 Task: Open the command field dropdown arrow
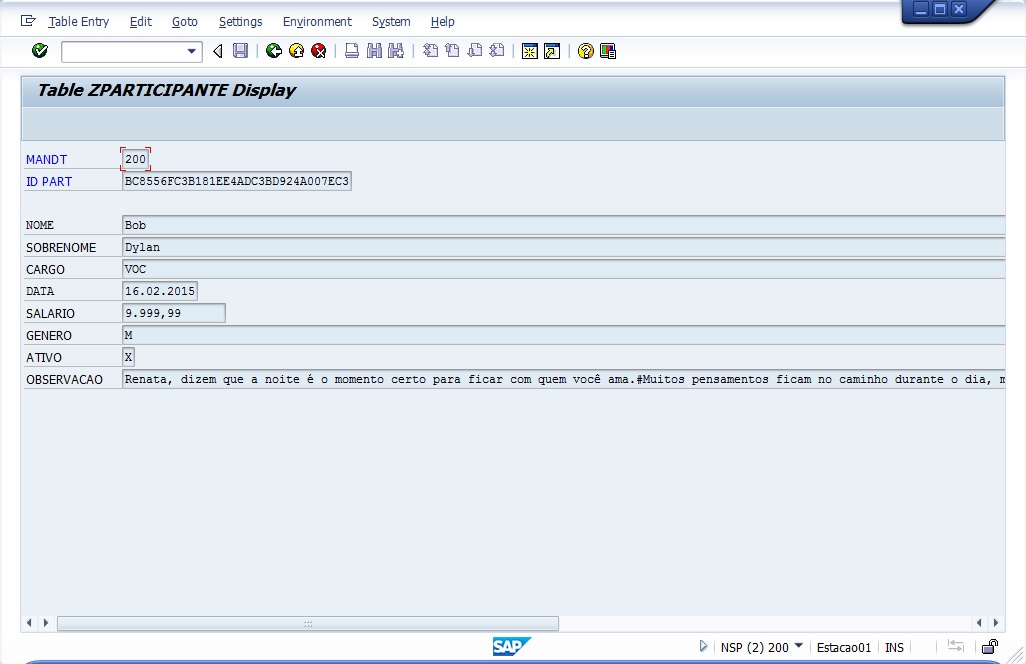point(192,51)
